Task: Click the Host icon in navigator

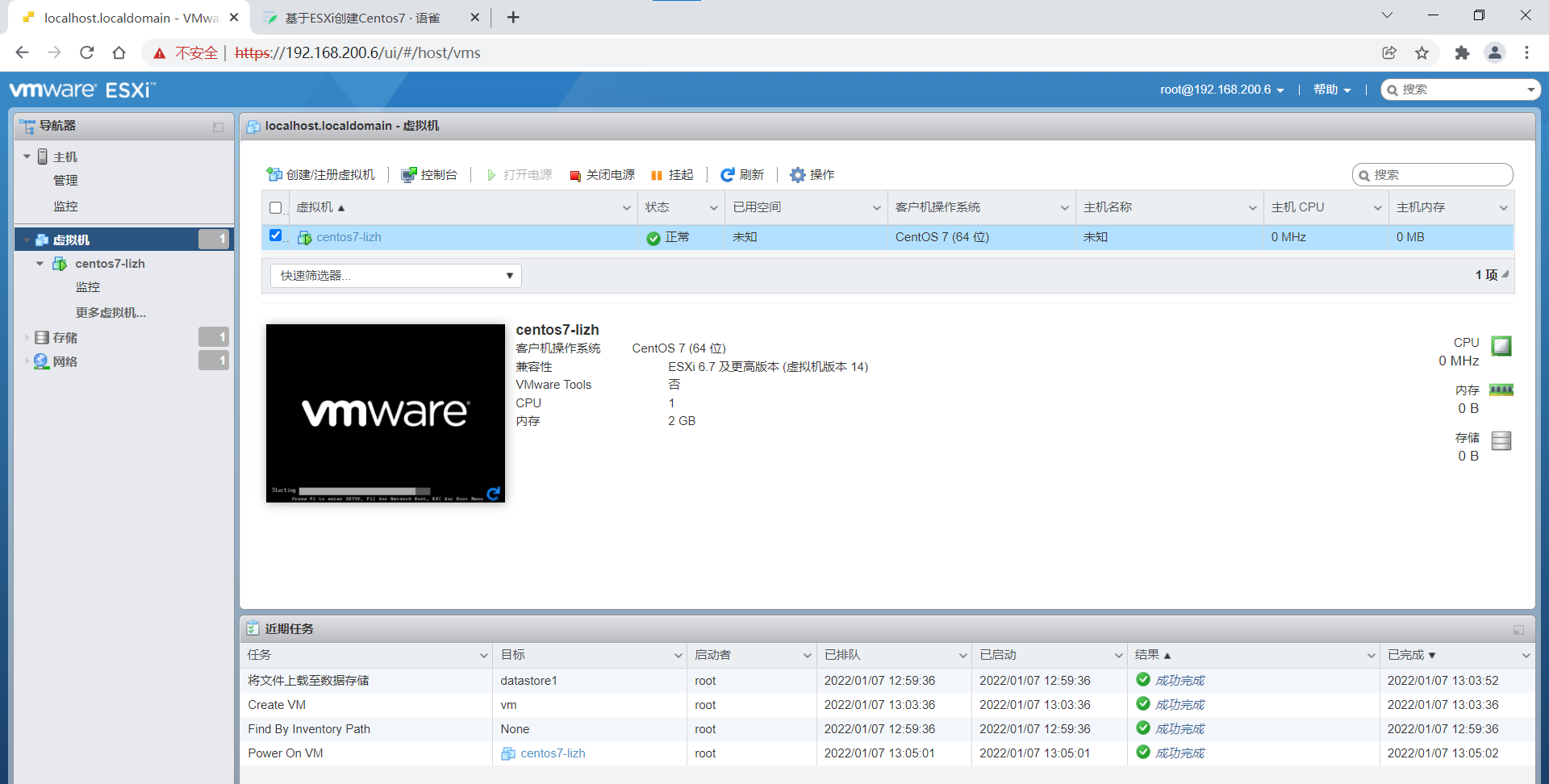Action: click(x=43, y=156)
